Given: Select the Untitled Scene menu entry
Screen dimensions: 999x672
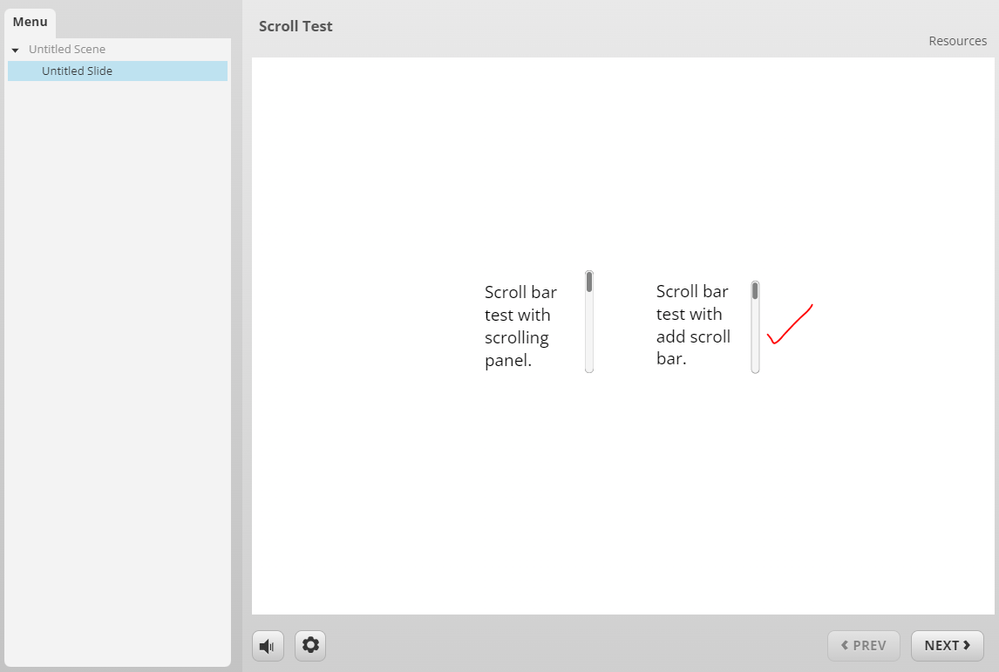Looking at the screenshot, I should tap(67, 49).
